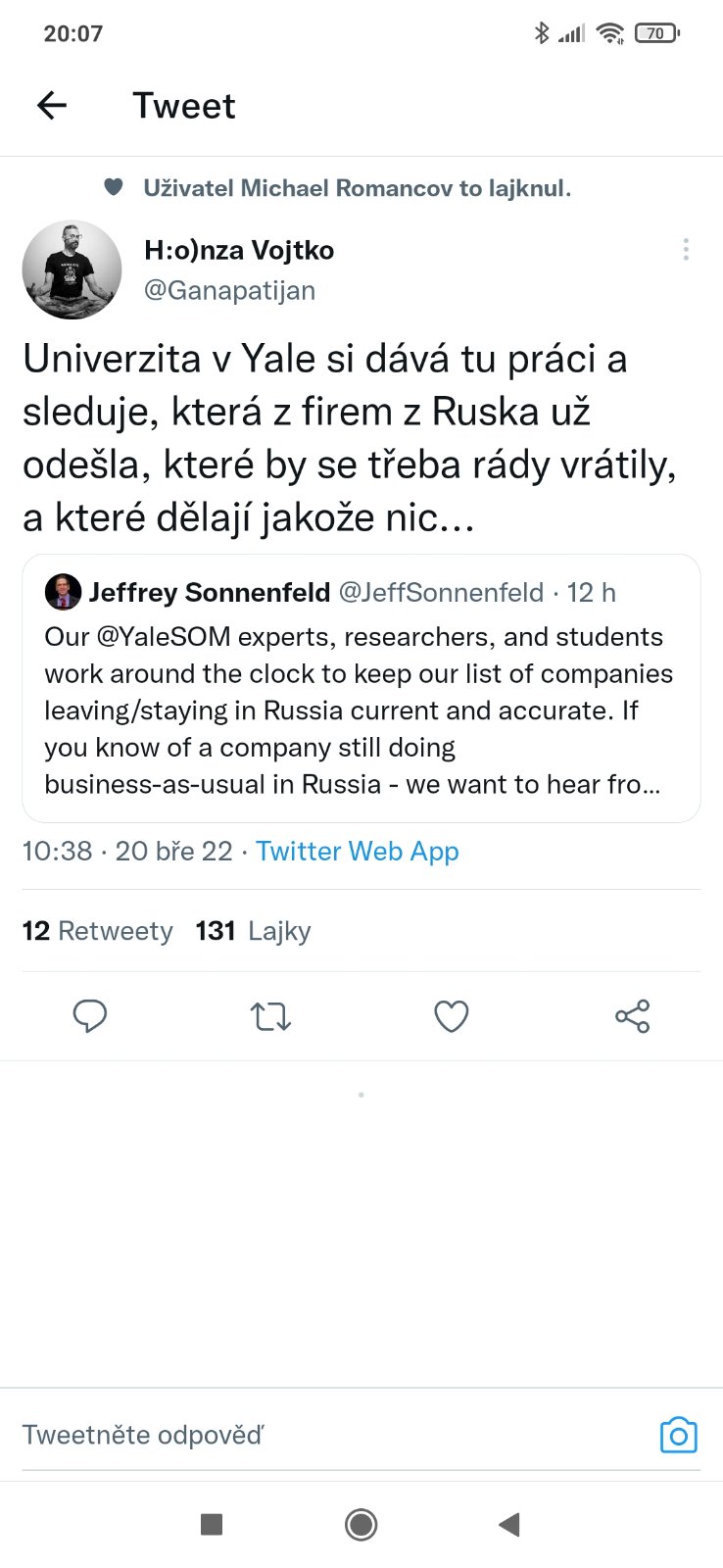This screenshot has height=1568, width=723.
Task: Tap Android recent apps square button
Action: pyautogui.click(x=211, y=1524)
